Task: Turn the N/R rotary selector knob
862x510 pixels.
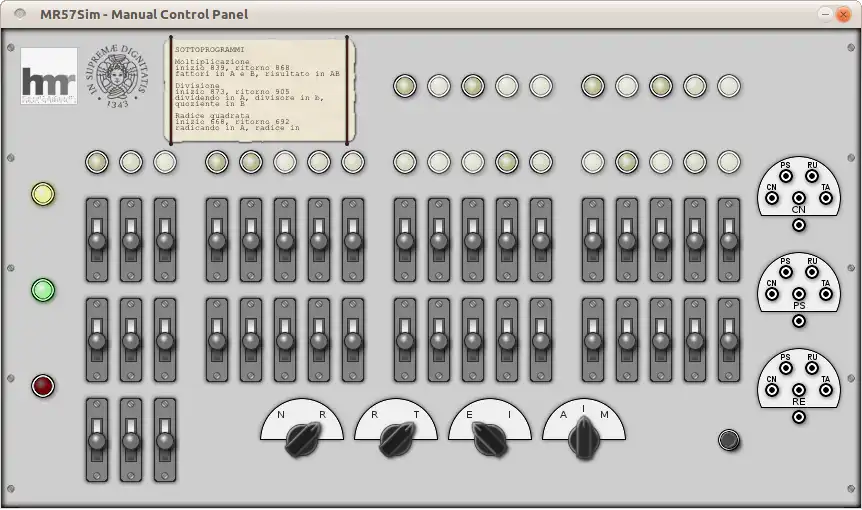Action: pyautogui.click(x=302, y=439)
